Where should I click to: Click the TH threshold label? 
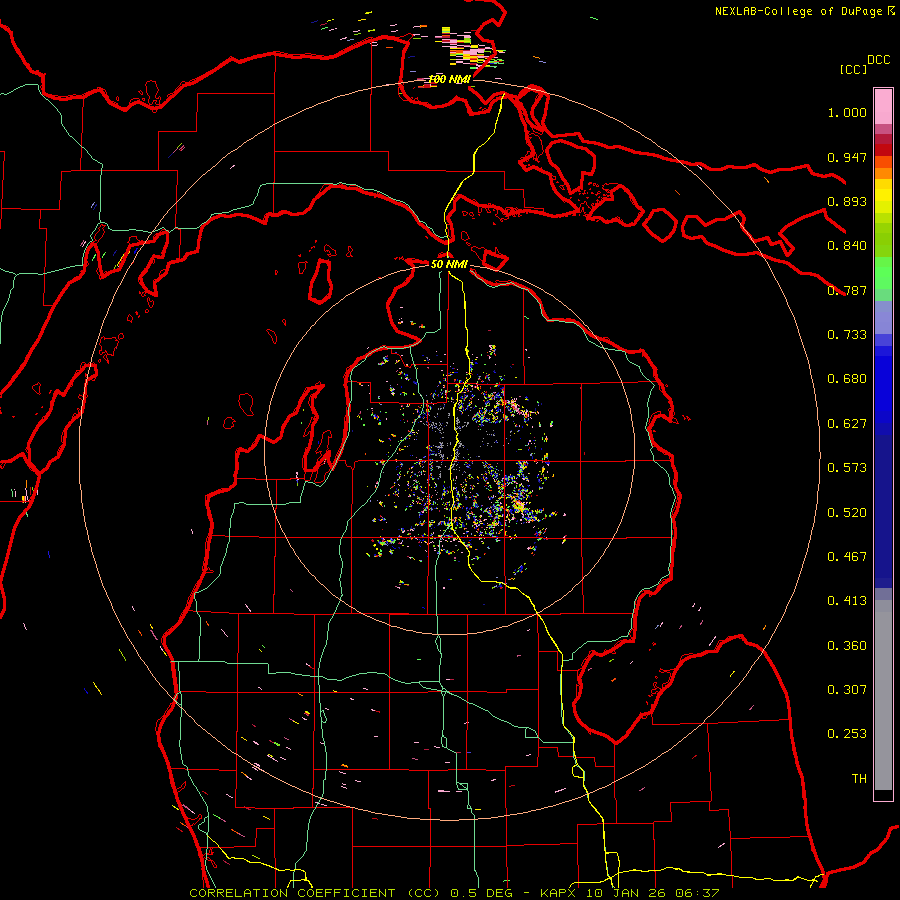[x=859, y=779]
